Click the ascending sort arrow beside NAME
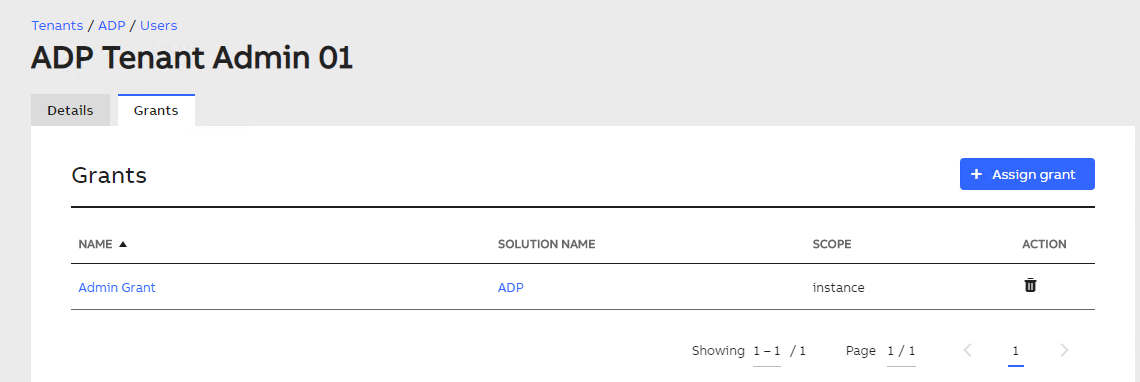1140x382 pixels. point(123,244)
